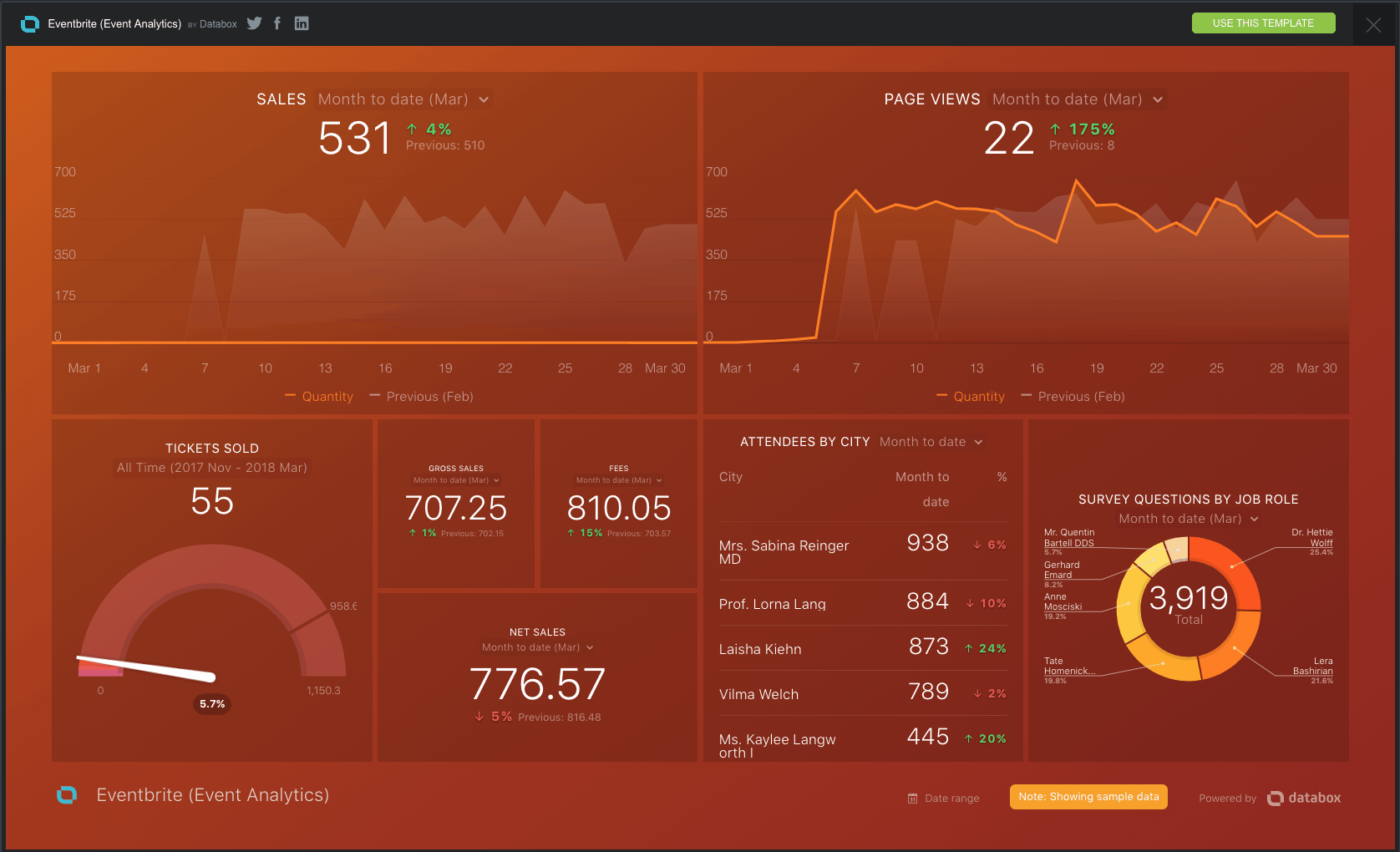
Task: Click the Databox logo in header
Action: 30,23
